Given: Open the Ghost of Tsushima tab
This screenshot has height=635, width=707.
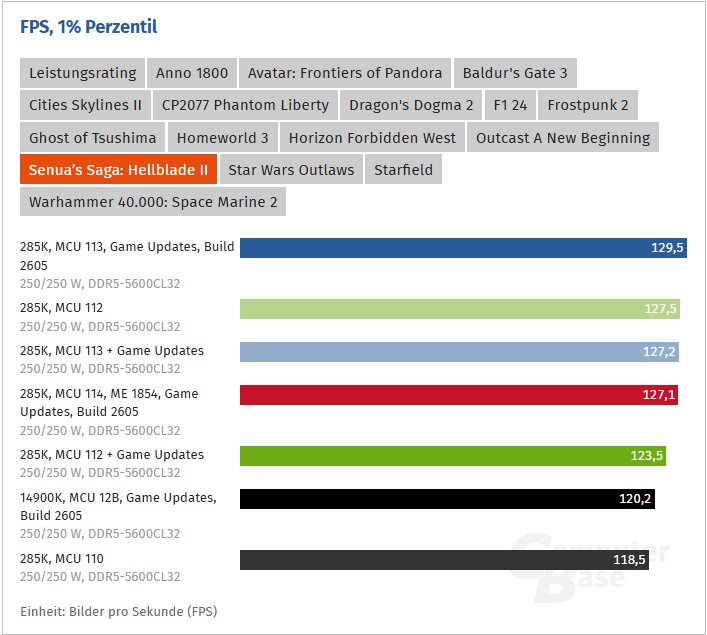Looking at the screenshot, I should click(x=92, y=137).
